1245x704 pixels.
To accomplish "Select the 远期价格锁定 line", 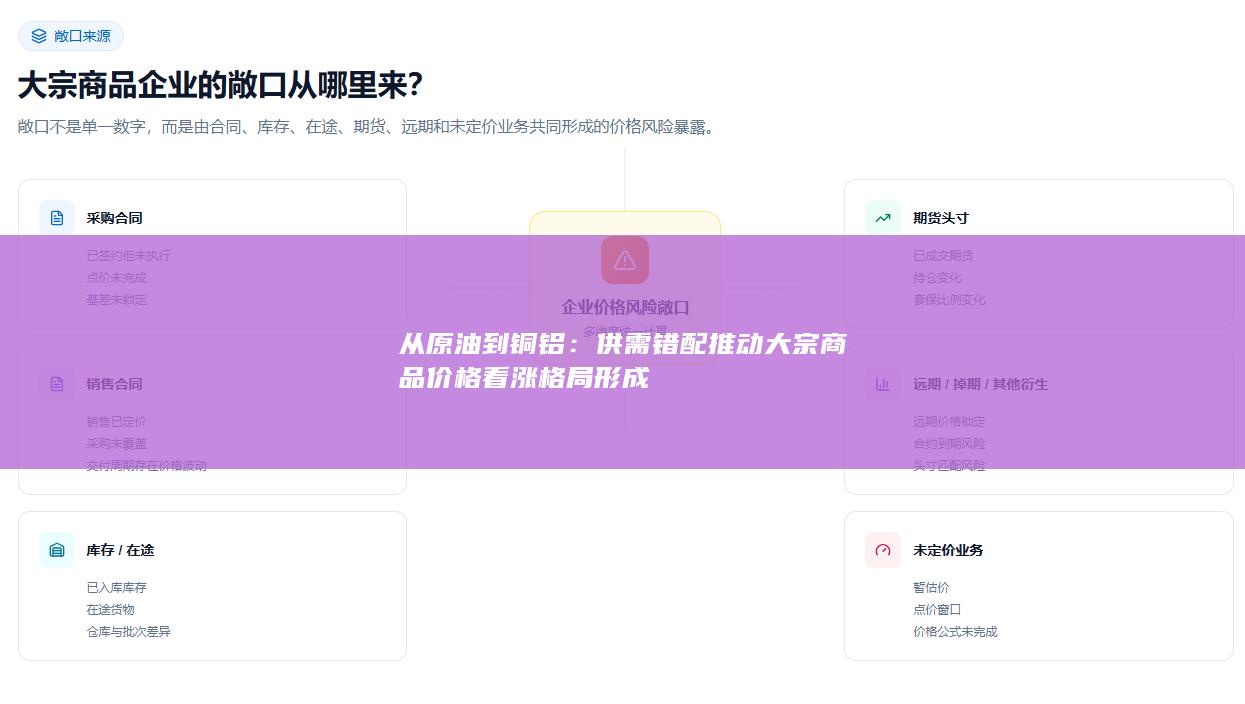I will [949, 421].
